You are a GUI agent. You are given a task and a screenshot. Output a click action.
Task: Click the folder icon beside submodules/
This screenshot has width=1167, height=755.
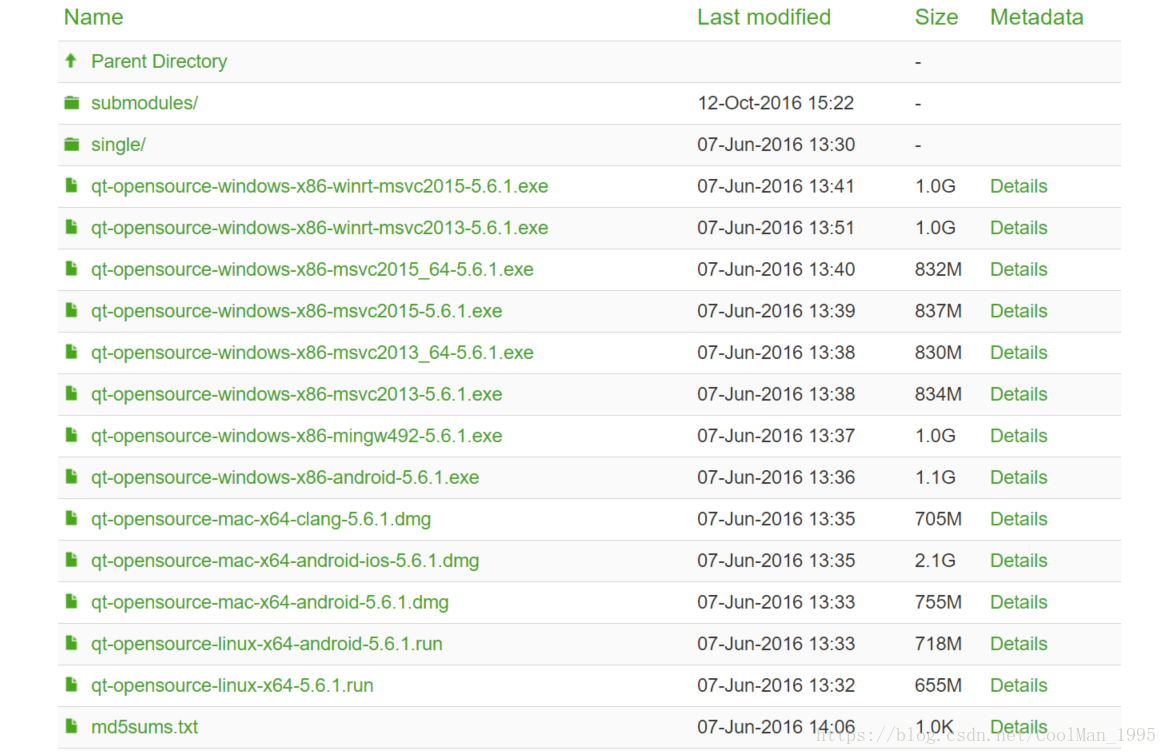[x=71, y=103]
